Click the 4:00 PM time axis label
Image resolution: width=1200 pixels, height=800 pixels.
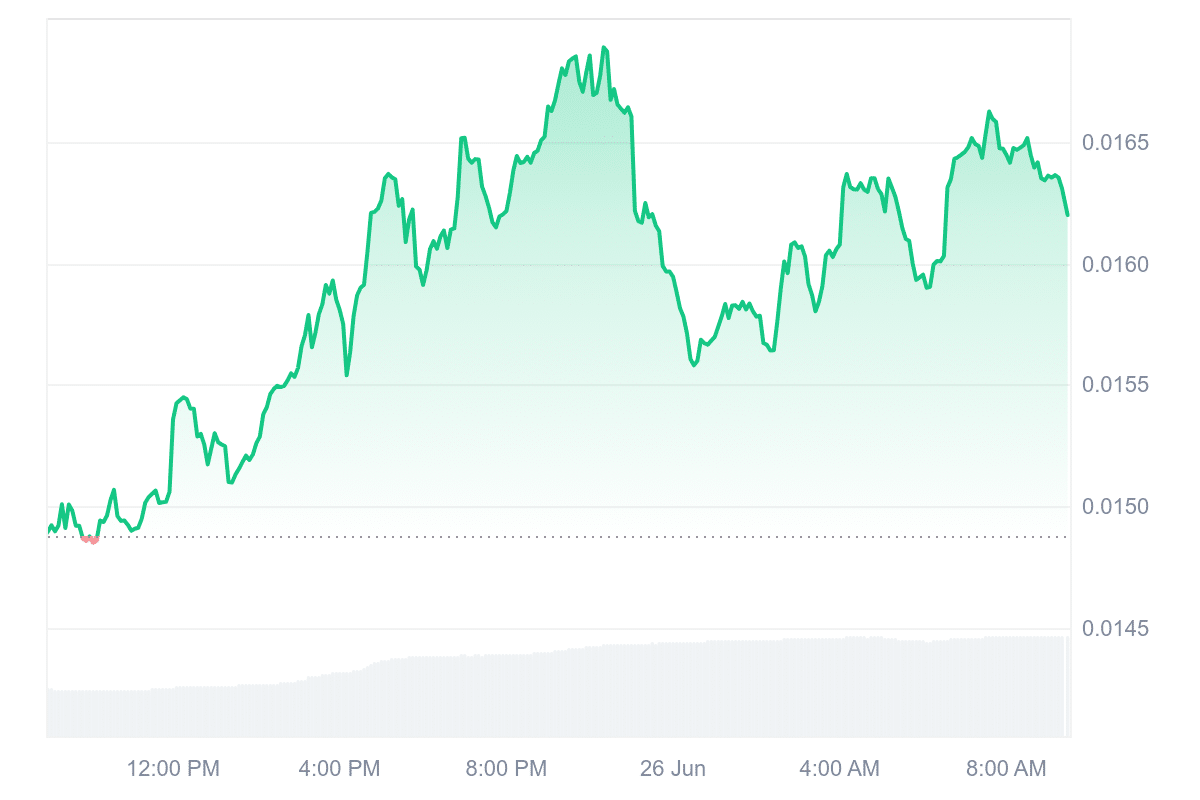[339, 769]
